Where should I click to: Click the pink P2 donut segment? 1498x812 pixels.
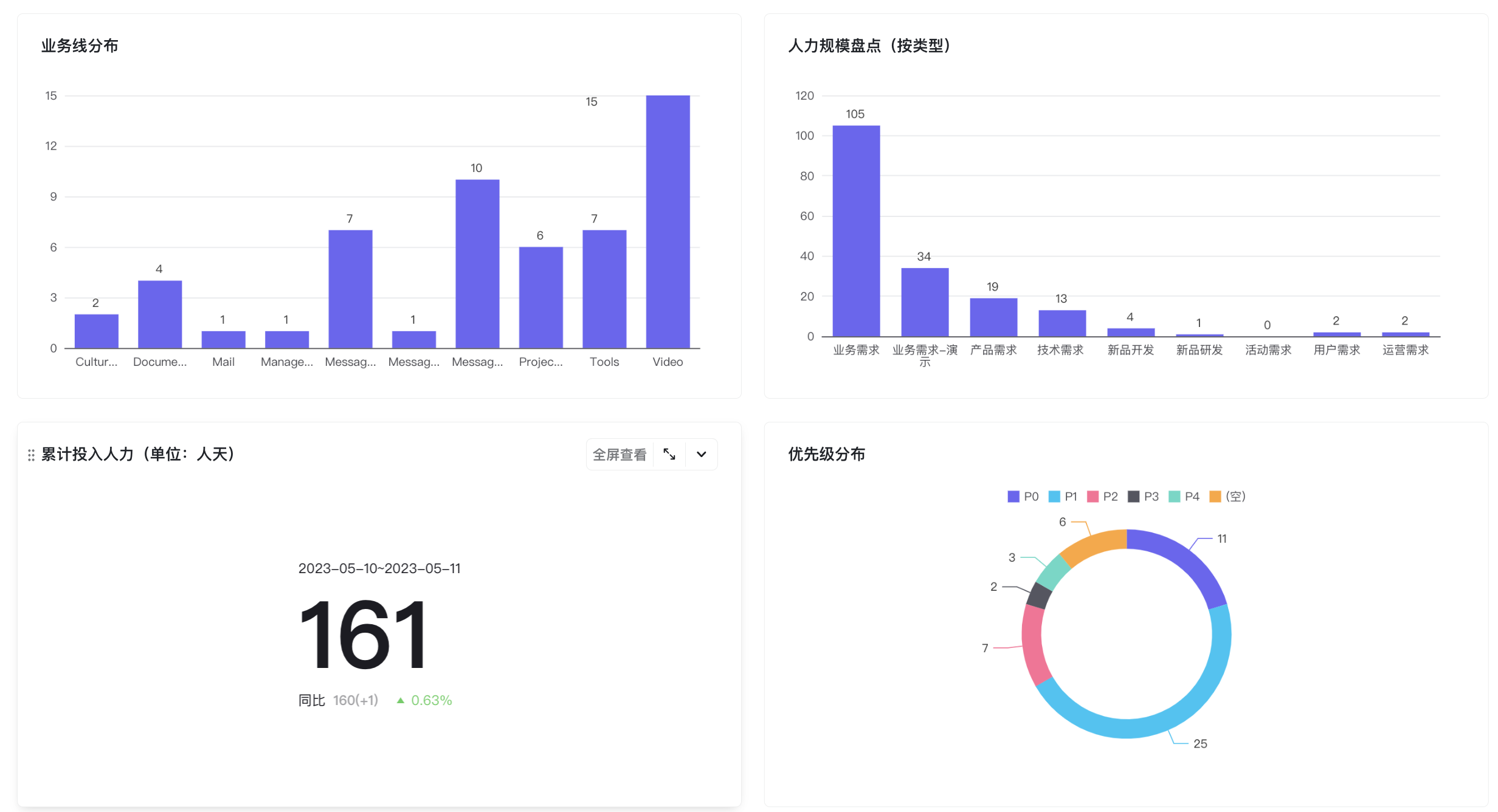1033,645
